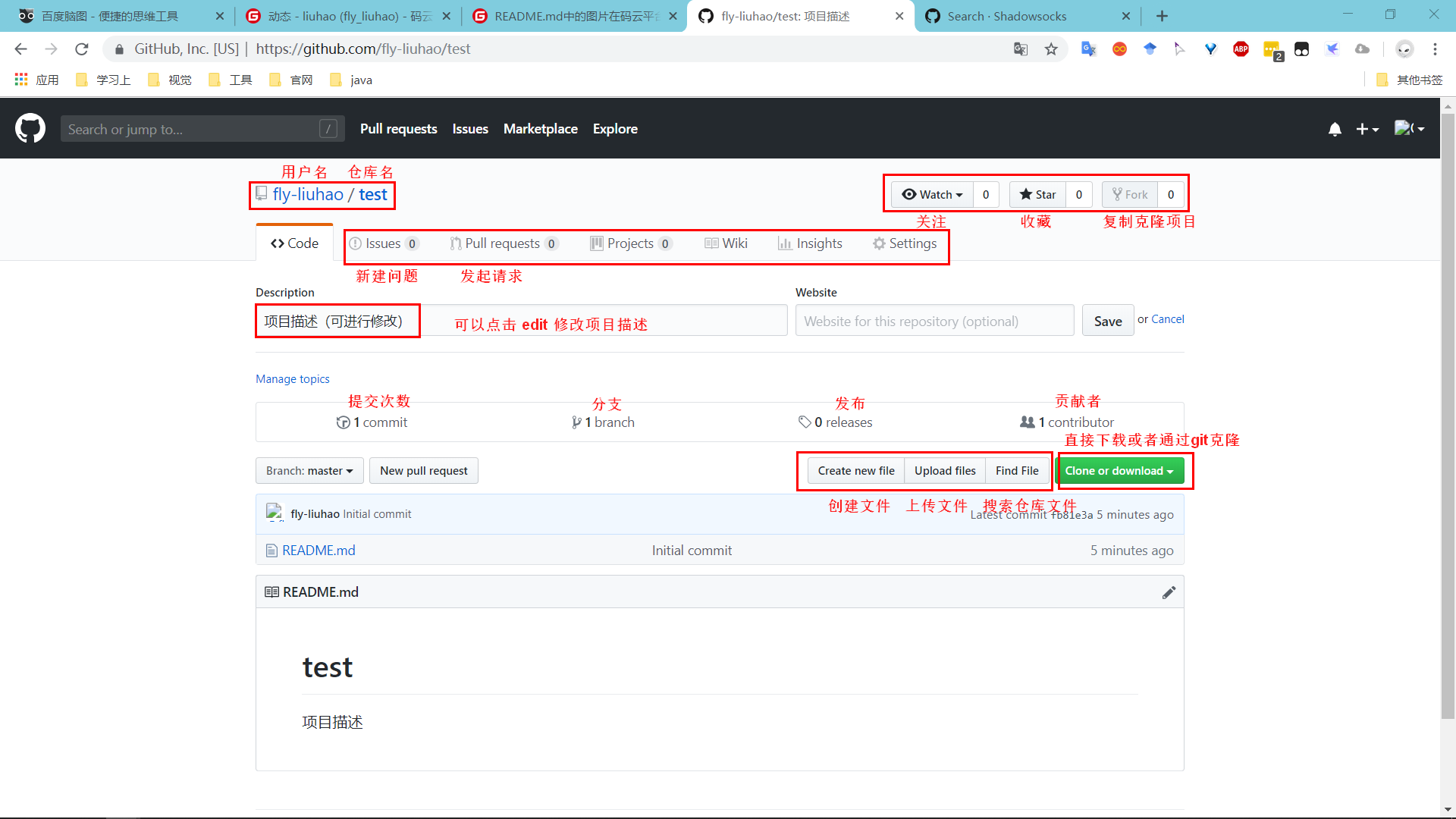This screenshot has width=1456, height=819.
Task: Star the test repository
Action: coord(1037,195)
